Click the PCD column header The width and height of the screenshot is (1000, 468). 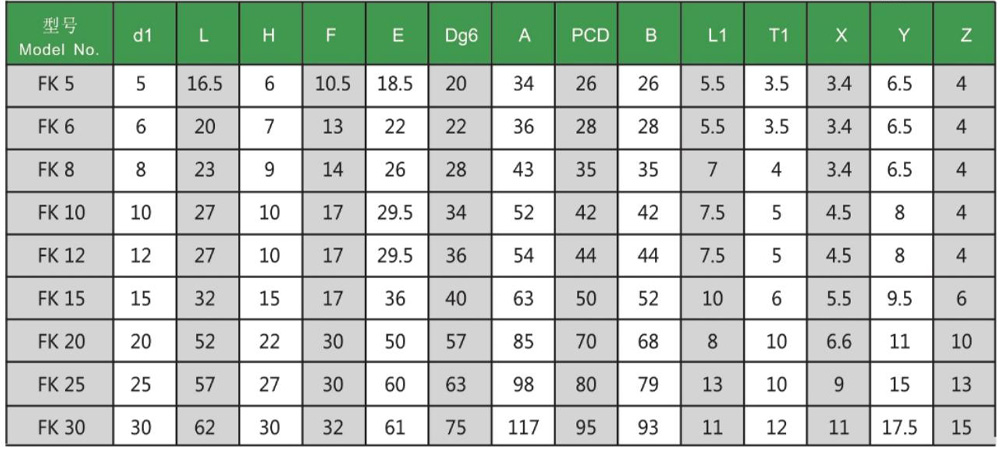pyautogui.click(x=587, y=34)
